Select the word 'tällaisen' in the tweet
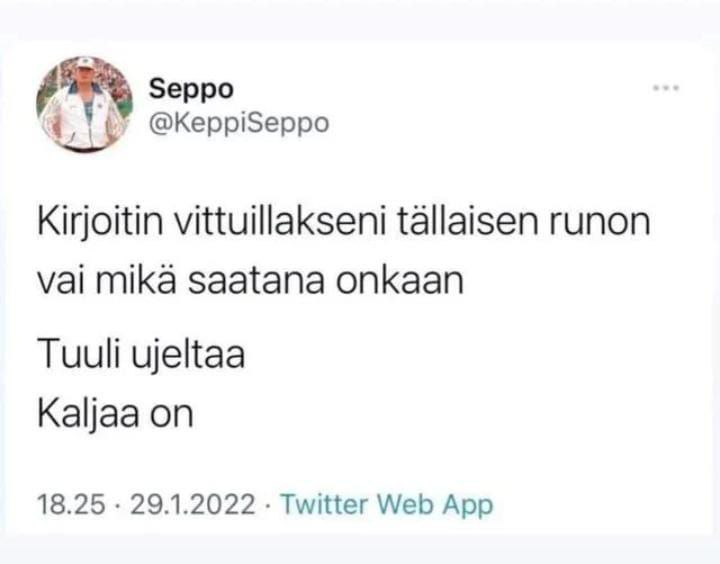720x564 pixels. tap(467, 222)
